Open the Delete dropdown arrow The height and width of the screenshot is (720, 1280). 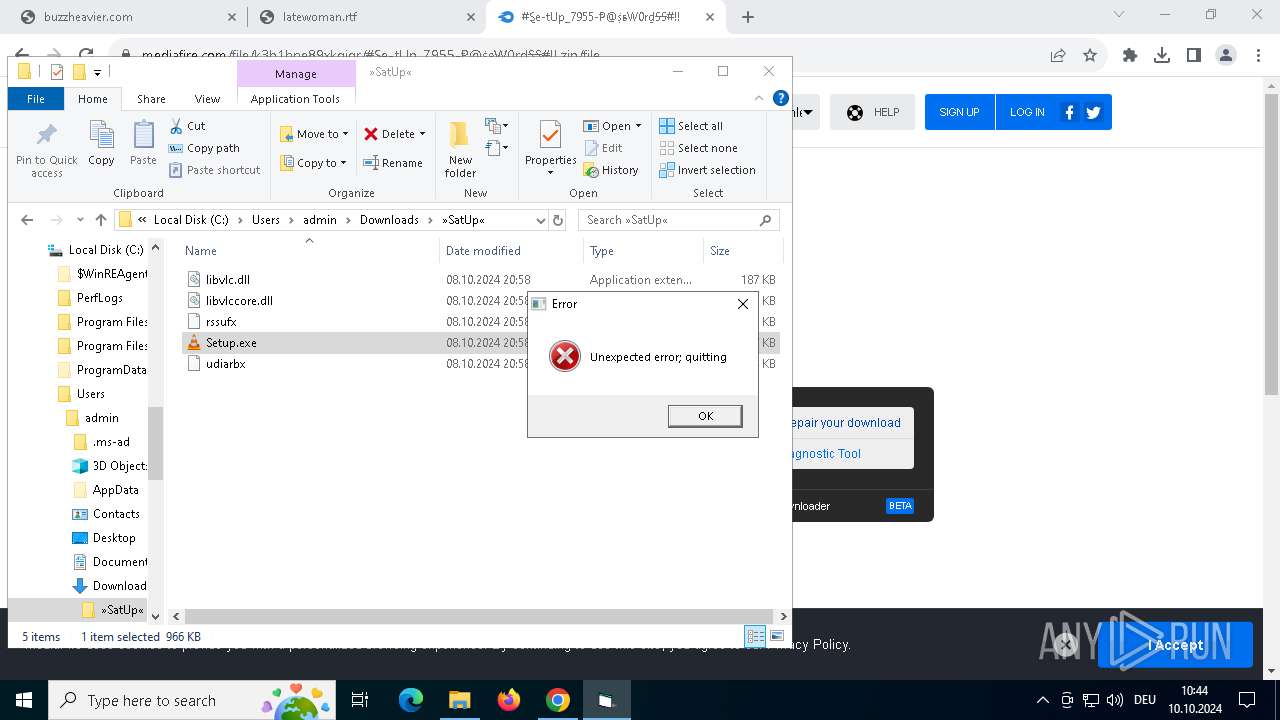(422, 134)
